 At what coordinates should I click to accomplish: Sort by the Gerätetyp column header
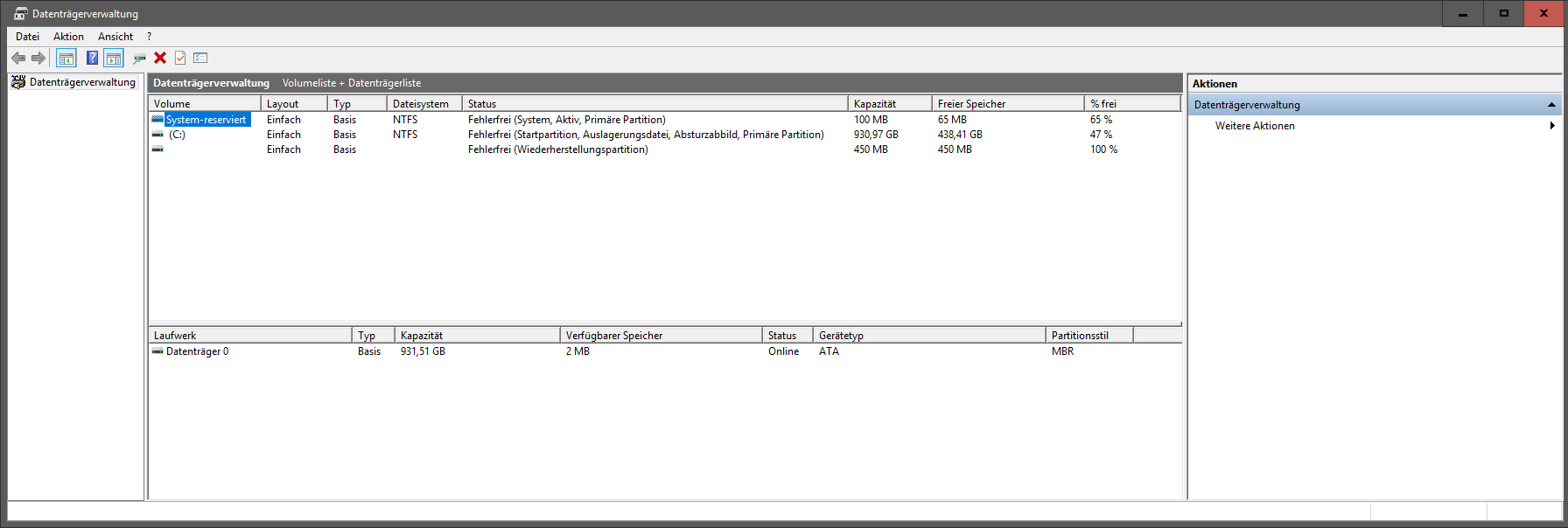coord(929,335)
